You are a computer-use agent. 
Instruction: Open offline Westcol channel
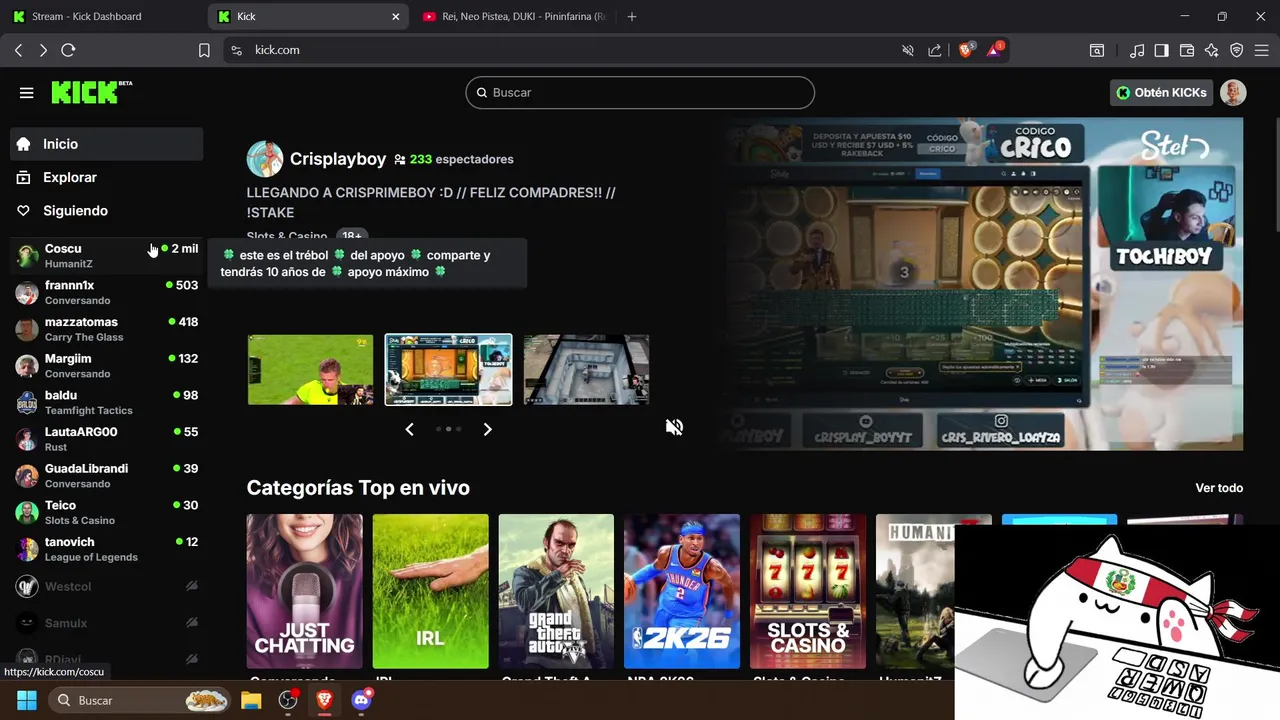106,586
